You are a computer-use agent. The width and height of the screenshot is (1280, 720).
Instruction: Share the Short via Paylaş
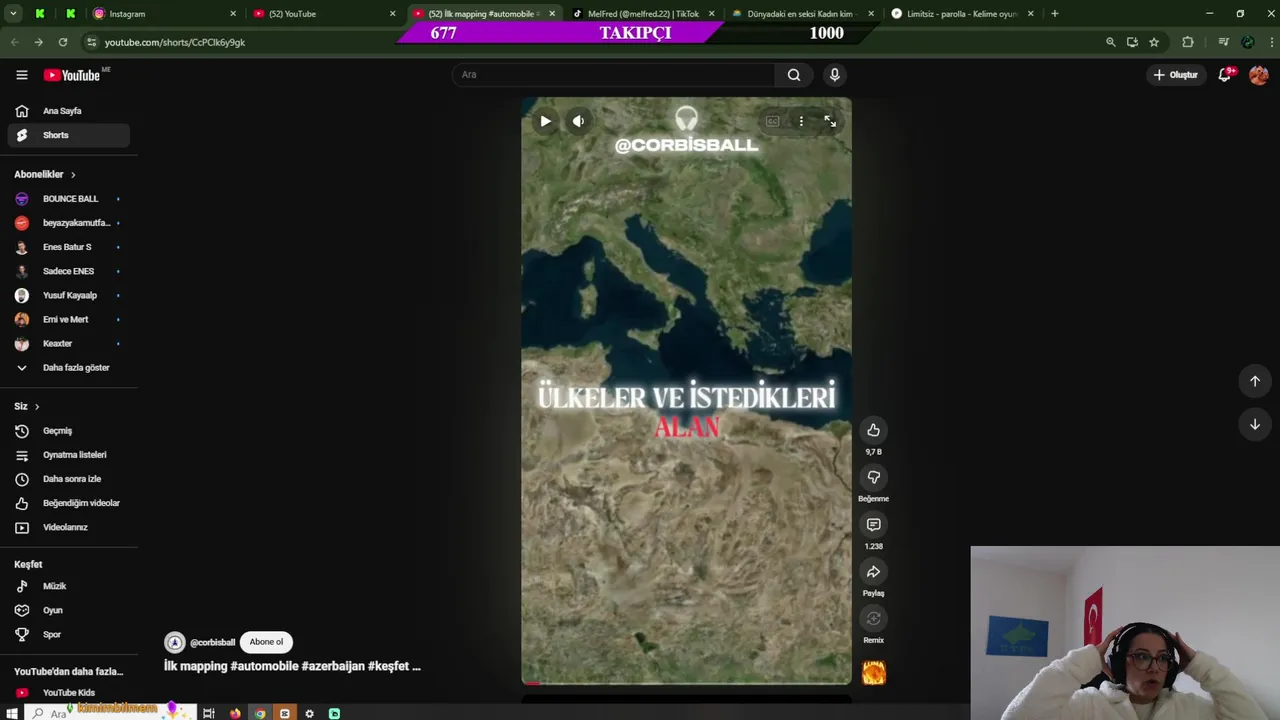(873, 572)
